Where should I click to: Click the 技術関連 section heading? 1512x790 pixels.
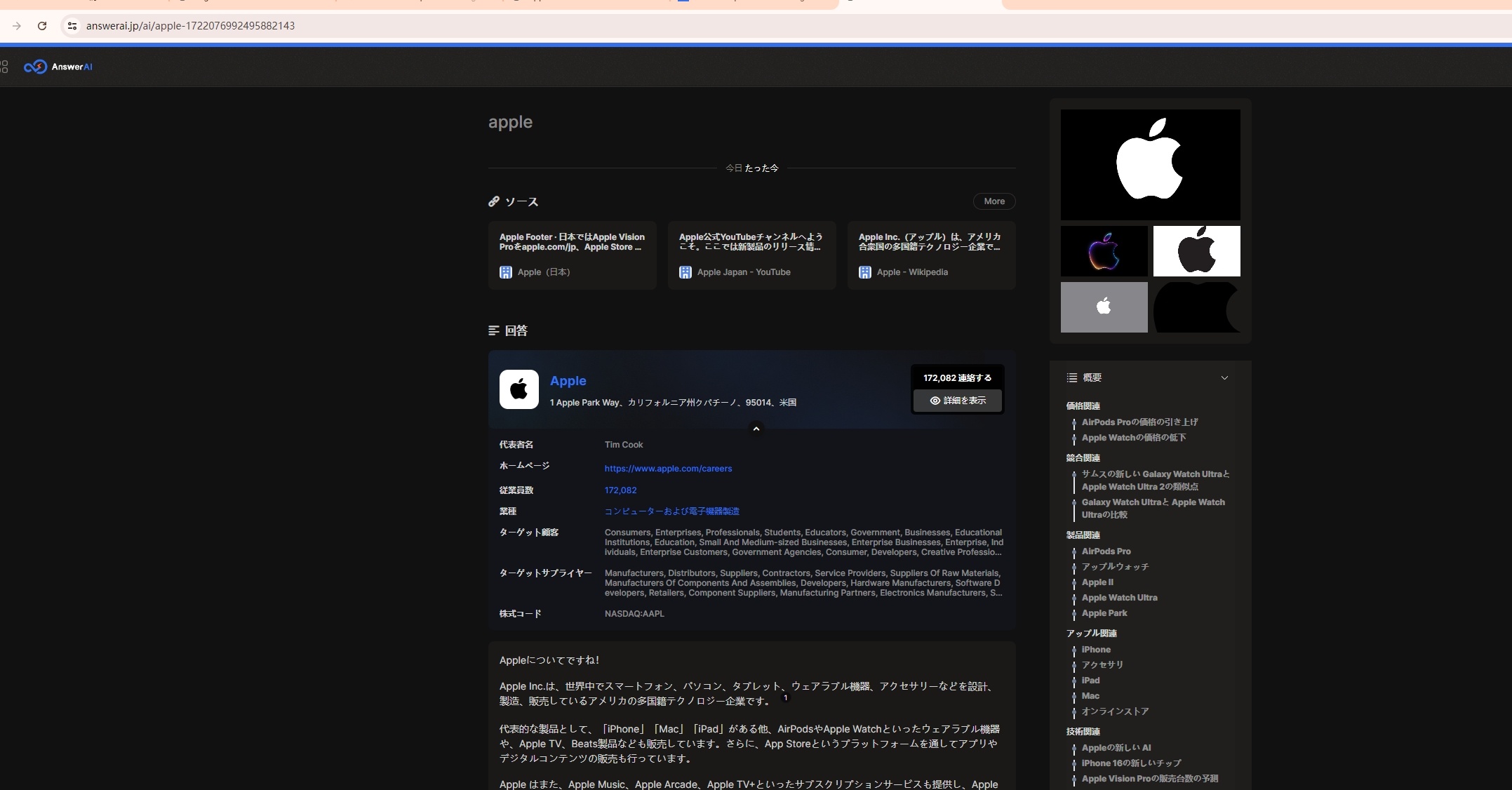(x=1083, y=732)
